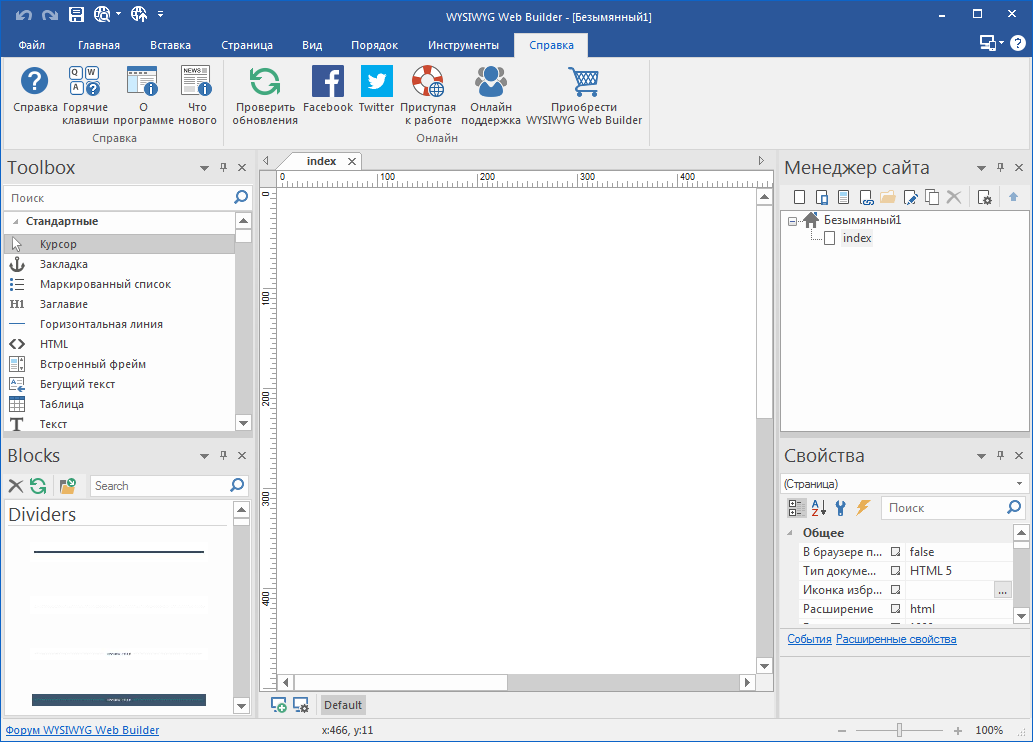Open the preview browser dropdown arrow in title bar
Image resolution: width=1033 pixels, height=742 pixels.
pos(119,14)
